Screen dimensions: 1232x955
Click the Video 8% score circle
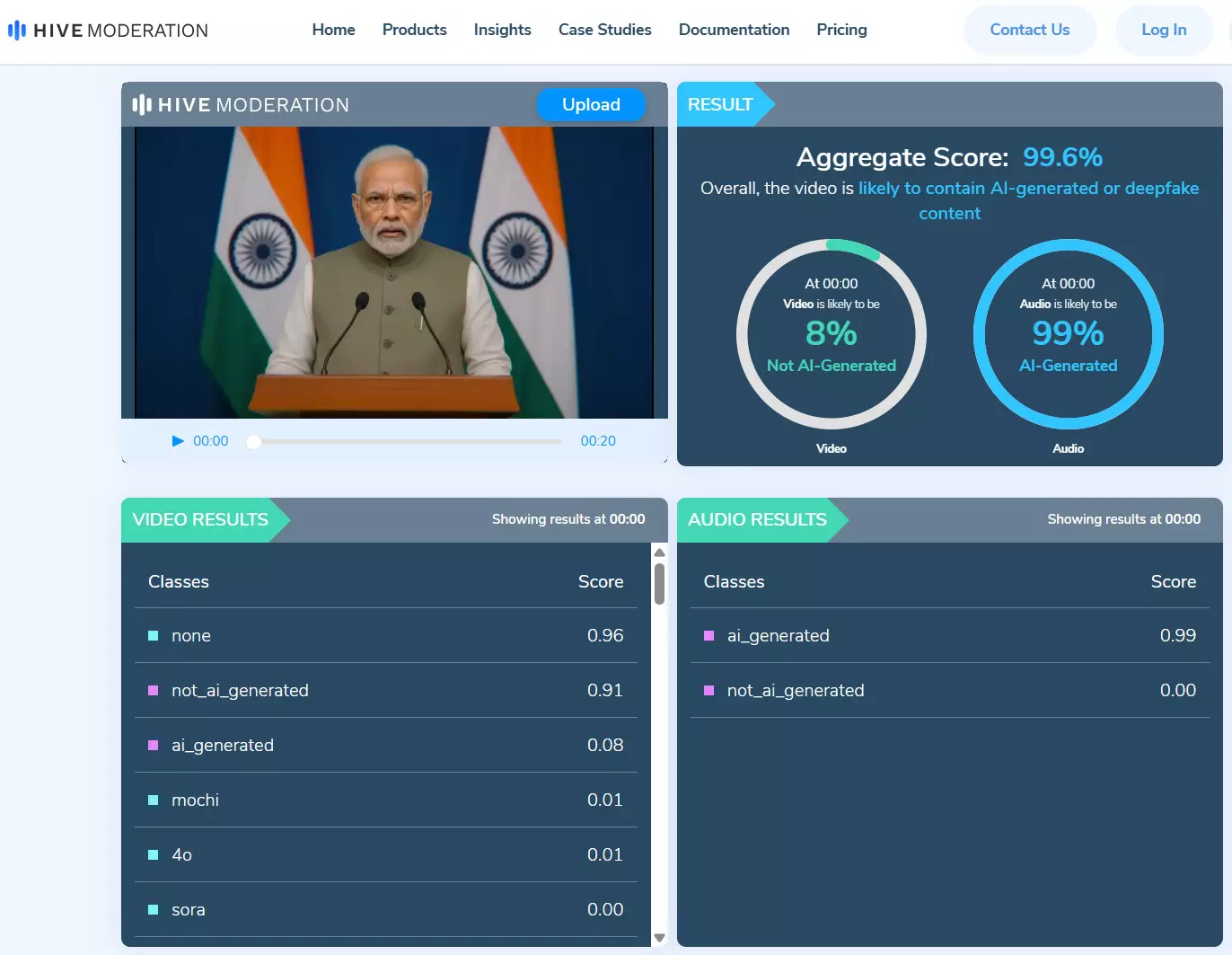point(832,334)
